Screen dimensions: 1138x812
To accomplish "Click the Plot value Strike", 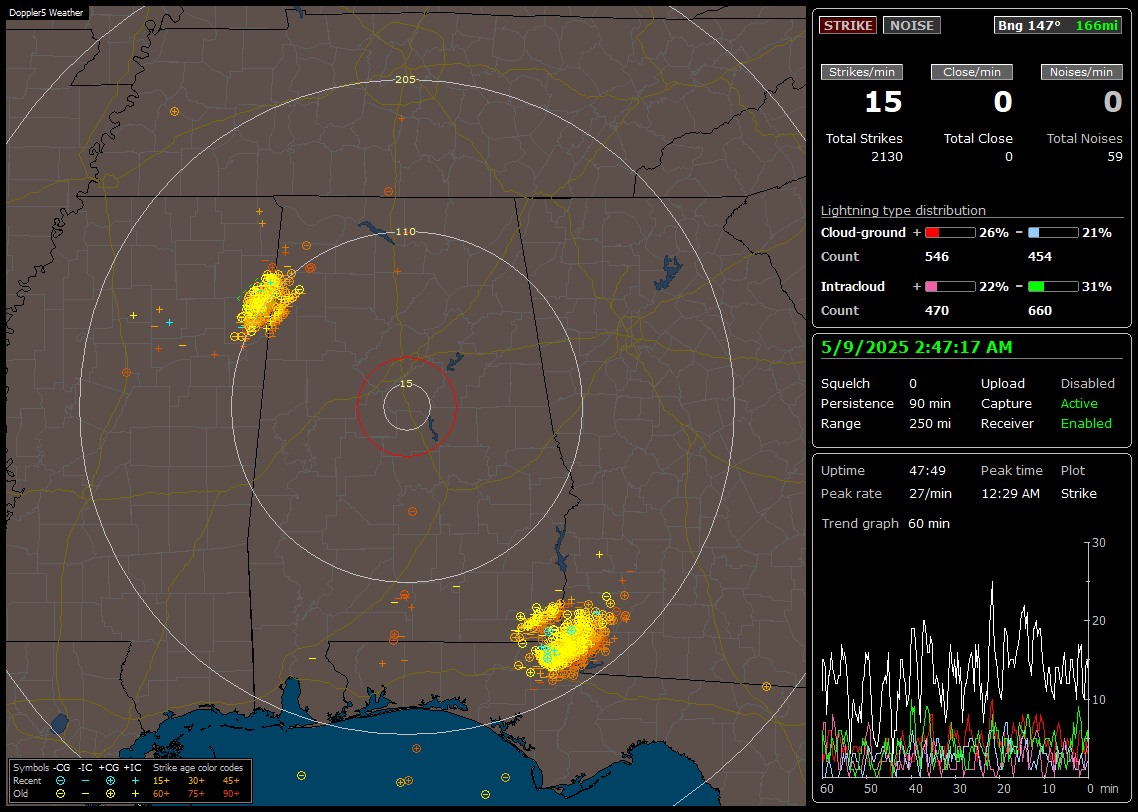I will tap(1078, 493).
